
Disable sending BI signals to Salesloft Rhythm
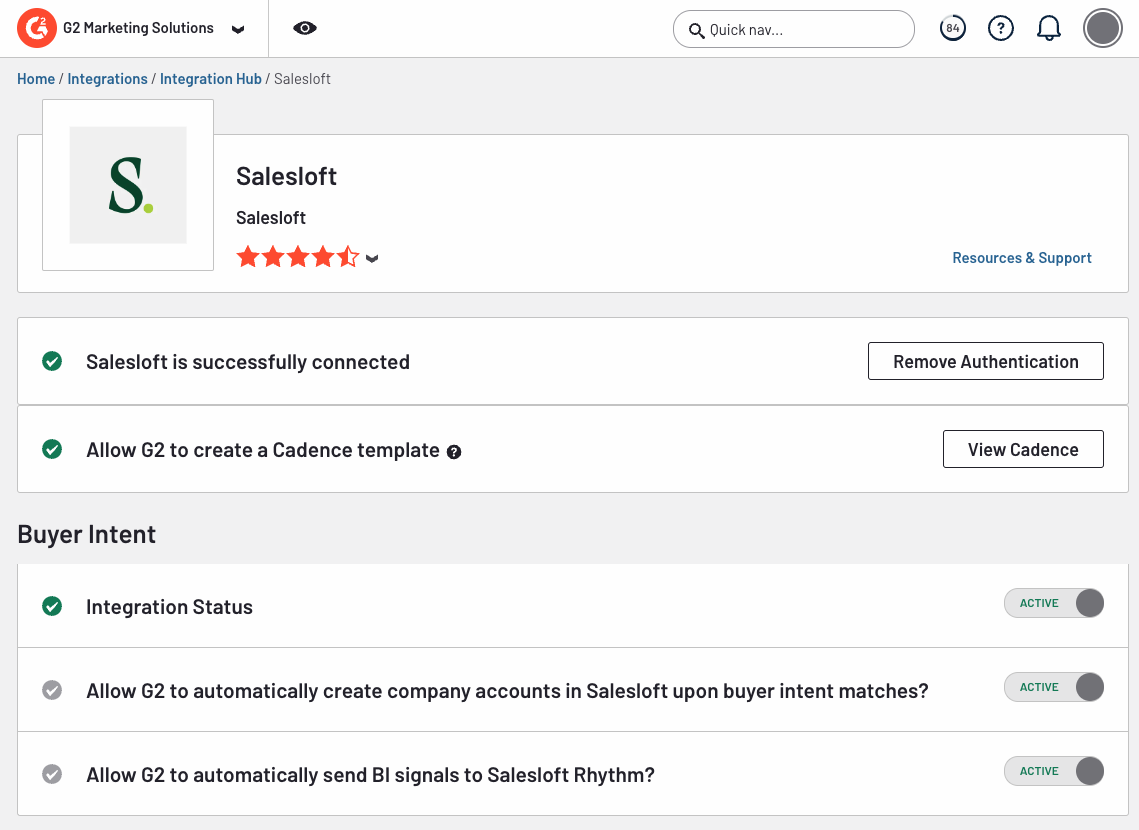click(x=1053, y=771)
